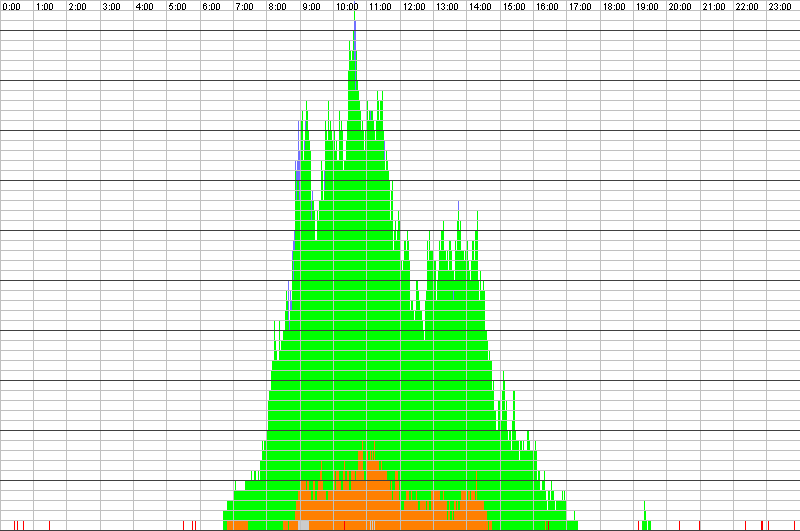Click the 16:00 time label
Viewport: 800px width, 531px height.
pyautogui.click(x=547, y=7)
